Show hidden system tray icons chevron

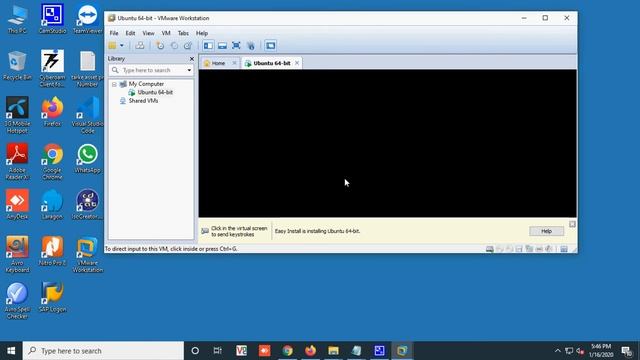point(558,351)
